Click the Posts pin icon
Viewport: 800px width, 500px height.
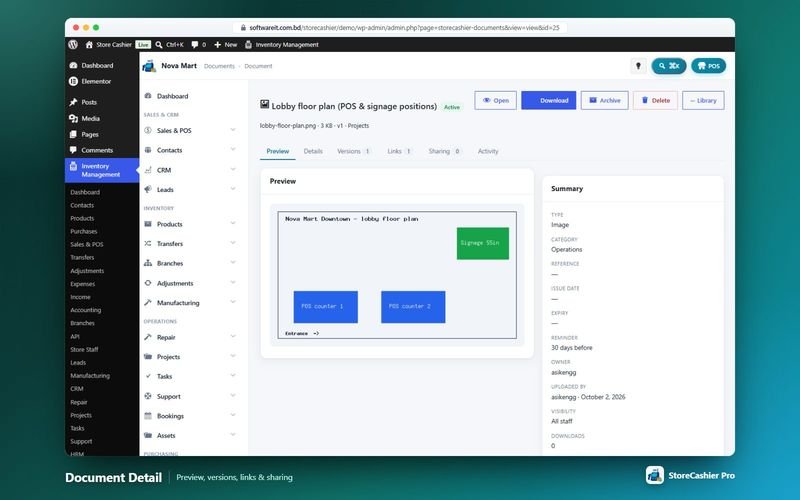click(73, 102)
